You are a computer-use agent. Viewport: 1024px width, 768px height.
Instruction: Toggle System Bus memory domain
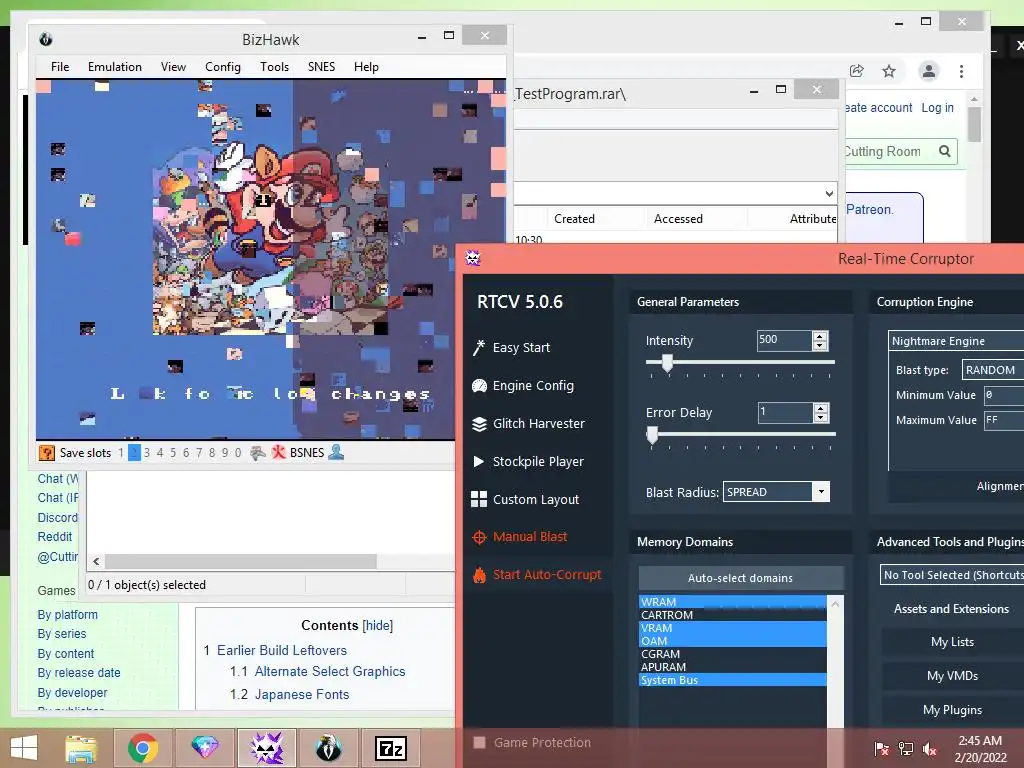point(733,680)
